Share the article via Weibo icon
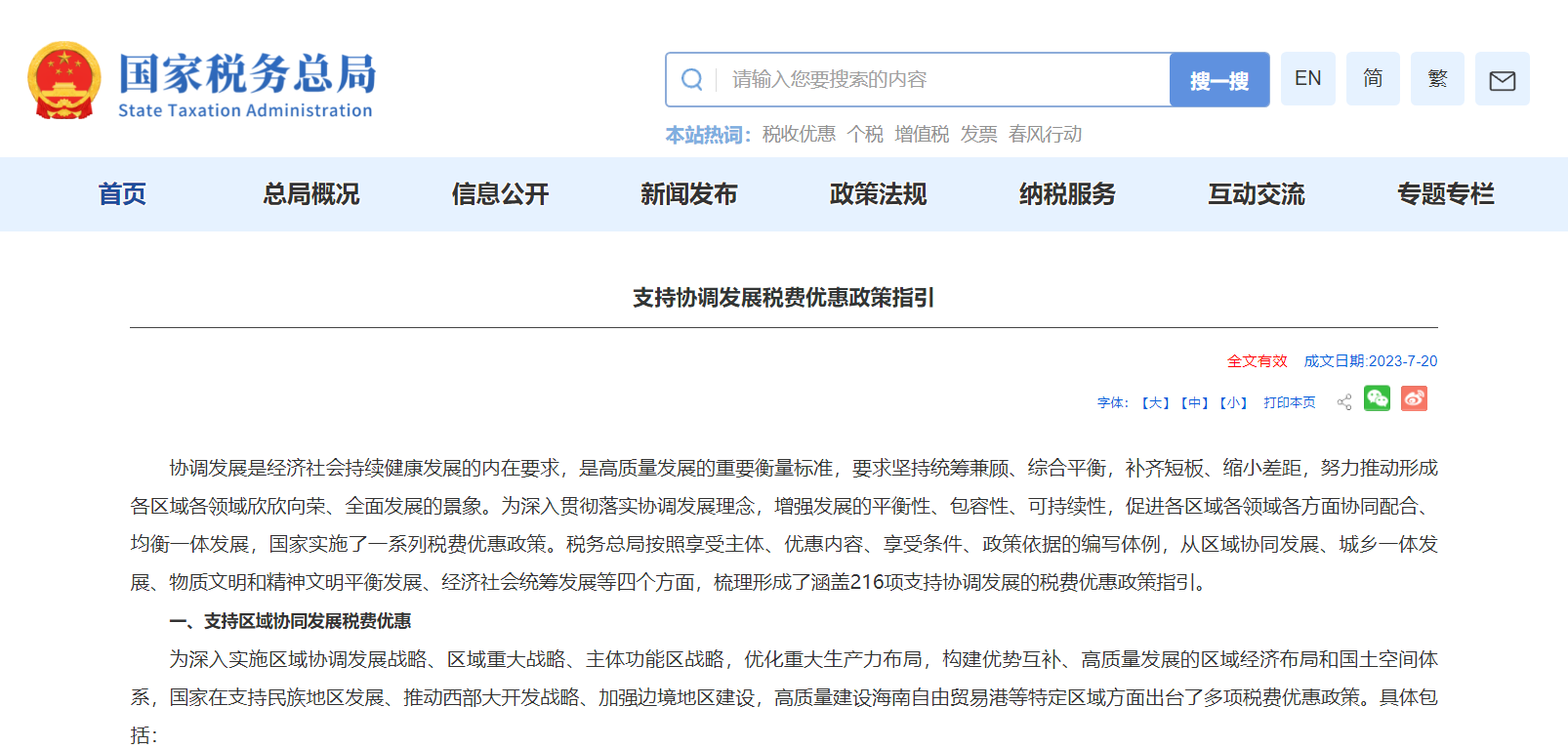Viewport: 1568px width, 749px height. click(1414, 398)
